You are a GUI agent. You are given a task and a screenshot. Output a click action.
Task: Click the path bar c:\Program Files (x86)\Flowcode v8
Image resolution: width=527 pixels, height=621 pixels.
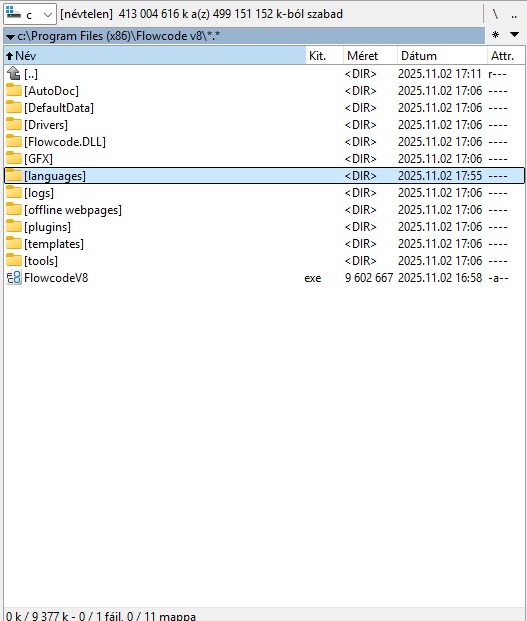coord(245,36)
